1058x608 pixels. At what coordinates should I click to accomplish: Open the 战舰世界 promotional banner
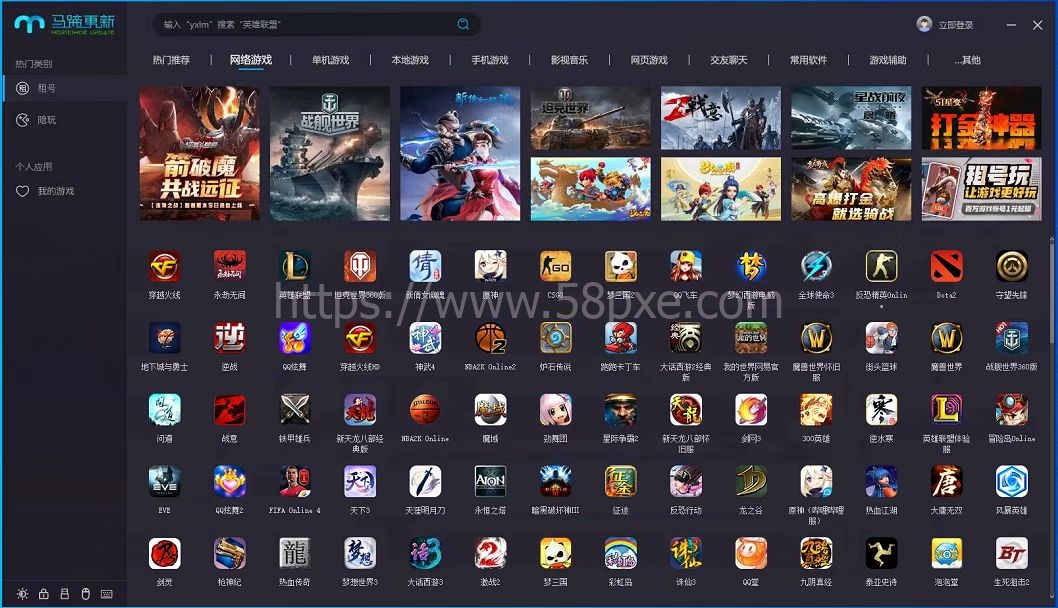click(x=330, y=153)
